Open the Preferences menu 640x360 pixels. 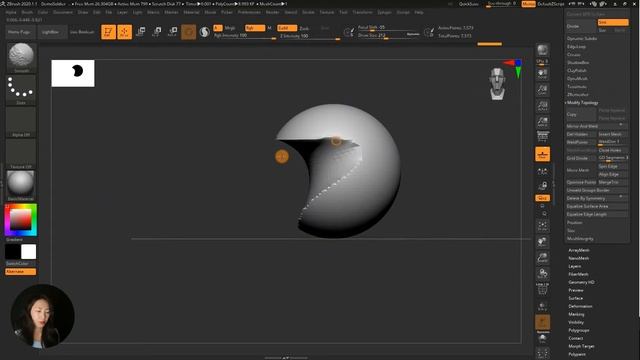pyautogui.click(x=249, y=12)
